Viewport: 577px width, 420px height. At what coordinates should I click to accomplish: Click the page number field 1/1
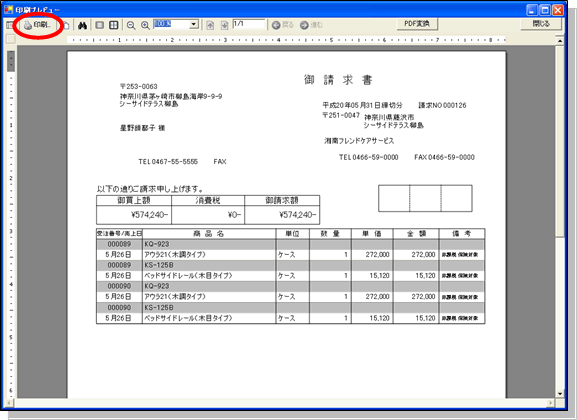point(249,24)
